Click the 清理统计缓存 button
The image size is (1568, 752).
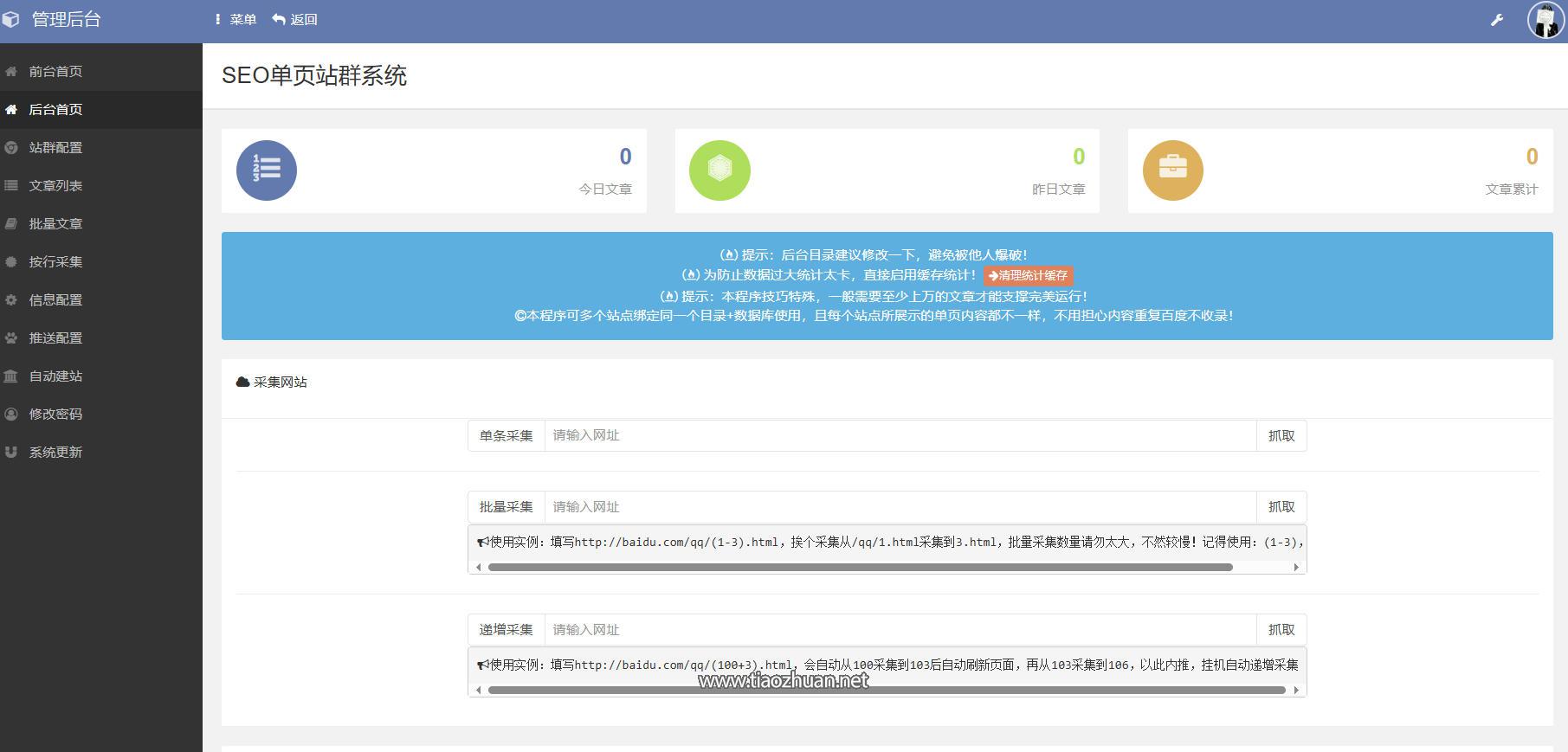point(1028,276)
